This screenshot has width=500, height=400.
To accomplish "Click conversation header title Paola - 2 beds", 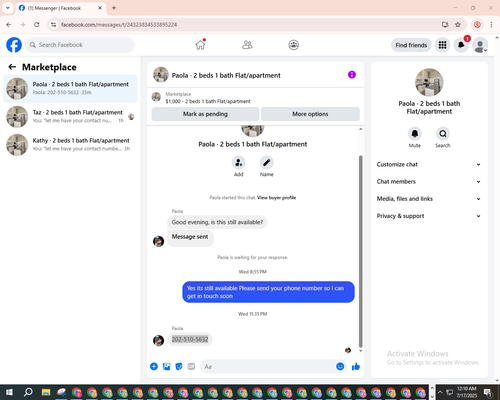I will coord(226,76).
